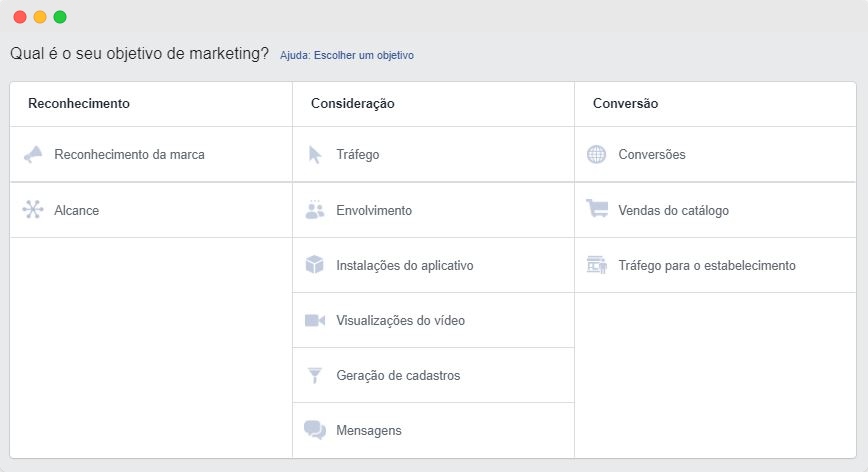Click the Conversão column header

(625, 103)
